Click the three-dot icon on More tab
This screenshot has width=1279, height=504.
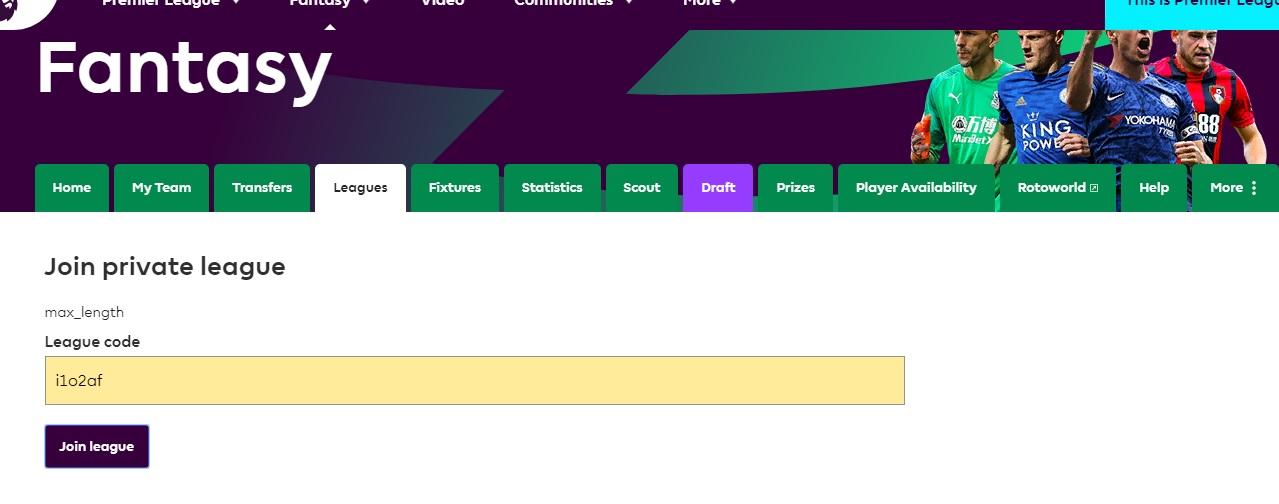[x=1254, y=188]
